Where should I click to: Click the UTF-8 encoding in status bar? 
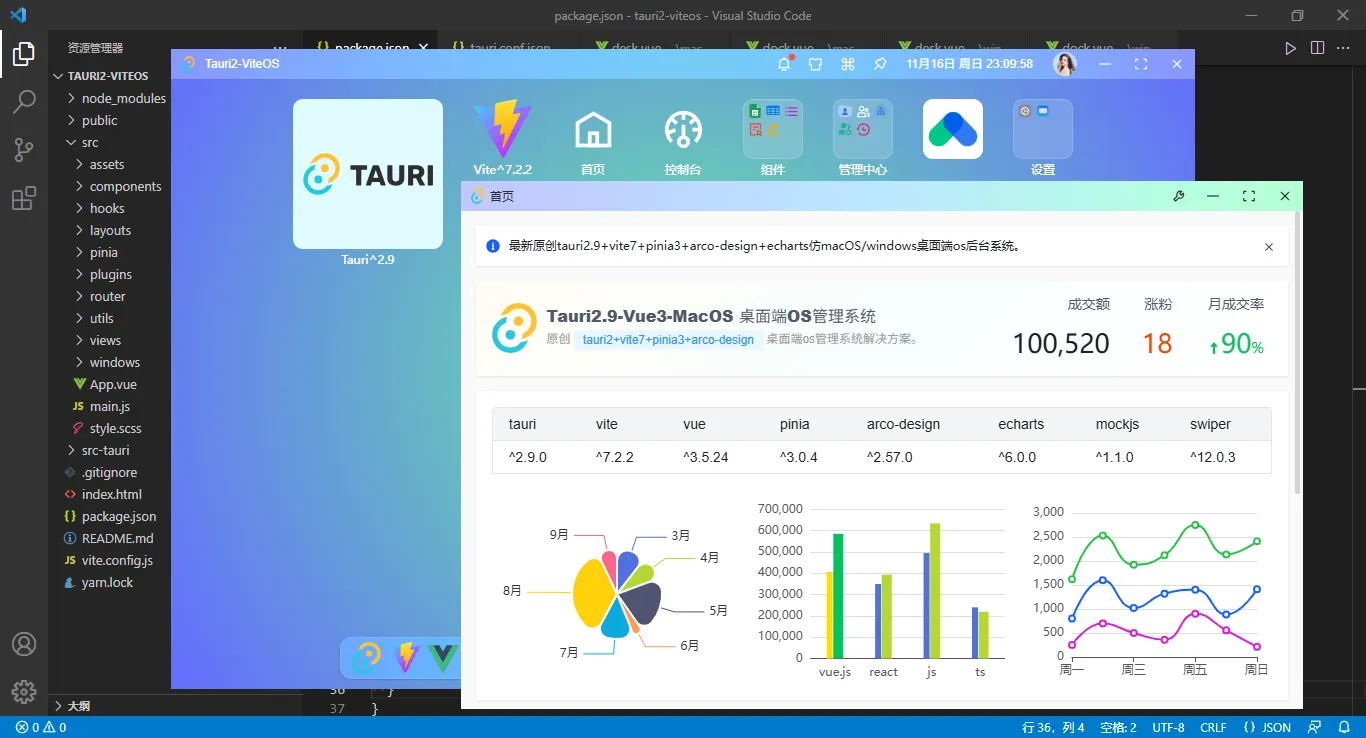[1168, 727]
